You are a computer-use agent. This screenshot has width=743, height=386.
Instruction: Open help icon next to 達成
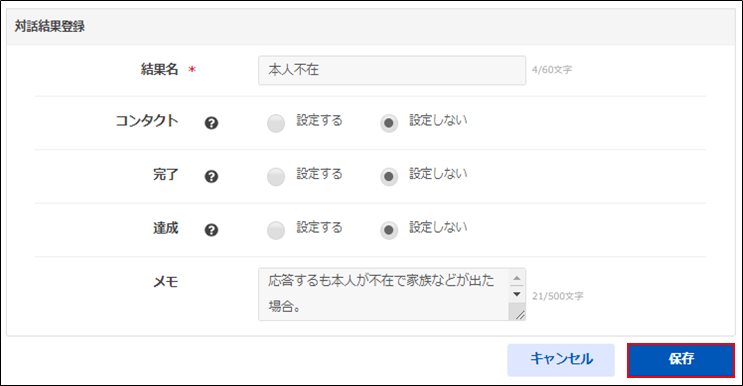[x=211, y=230]
